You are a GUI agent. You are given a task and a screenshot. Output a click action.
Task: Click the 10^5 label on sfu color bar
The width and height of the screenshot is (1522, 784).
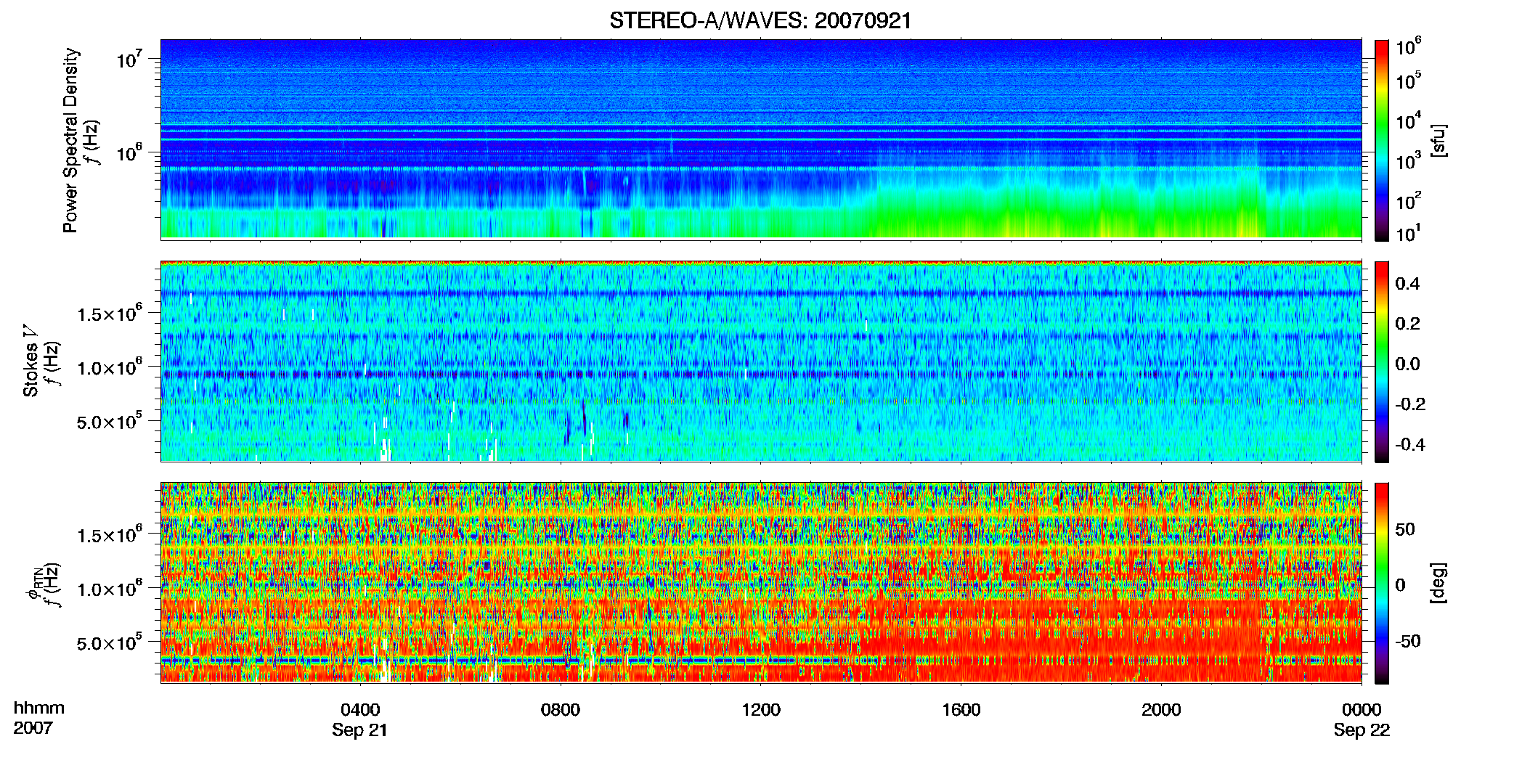(1409, 81)
